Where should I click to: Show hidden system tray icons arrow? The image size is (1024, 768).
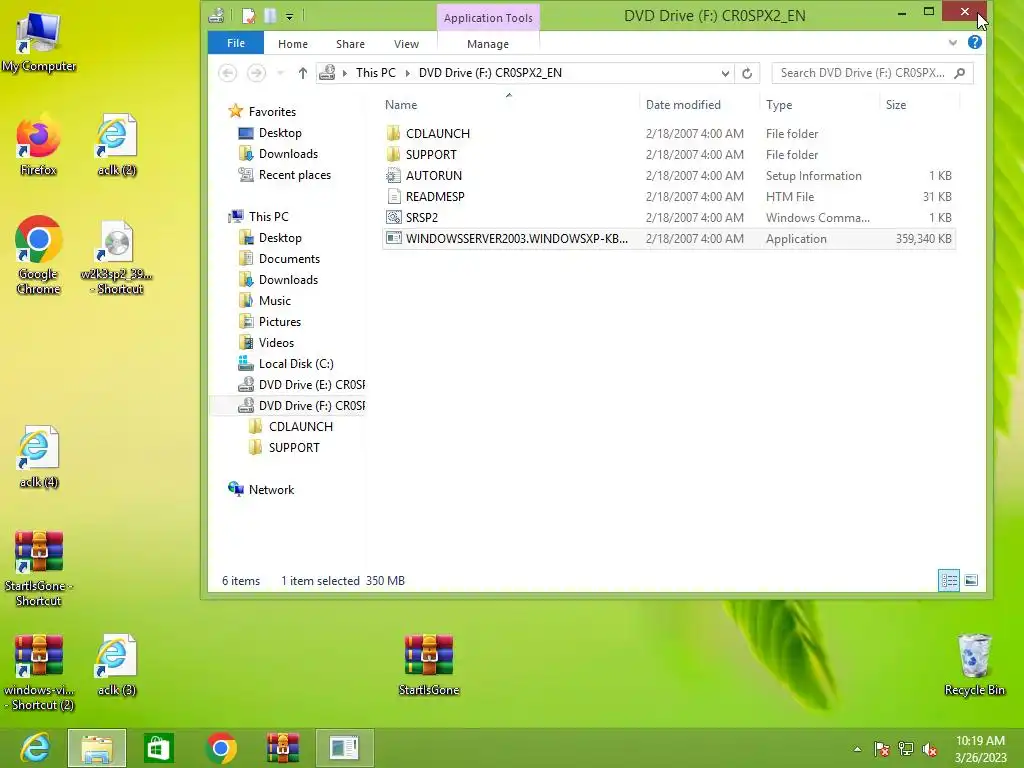[857, 749]
